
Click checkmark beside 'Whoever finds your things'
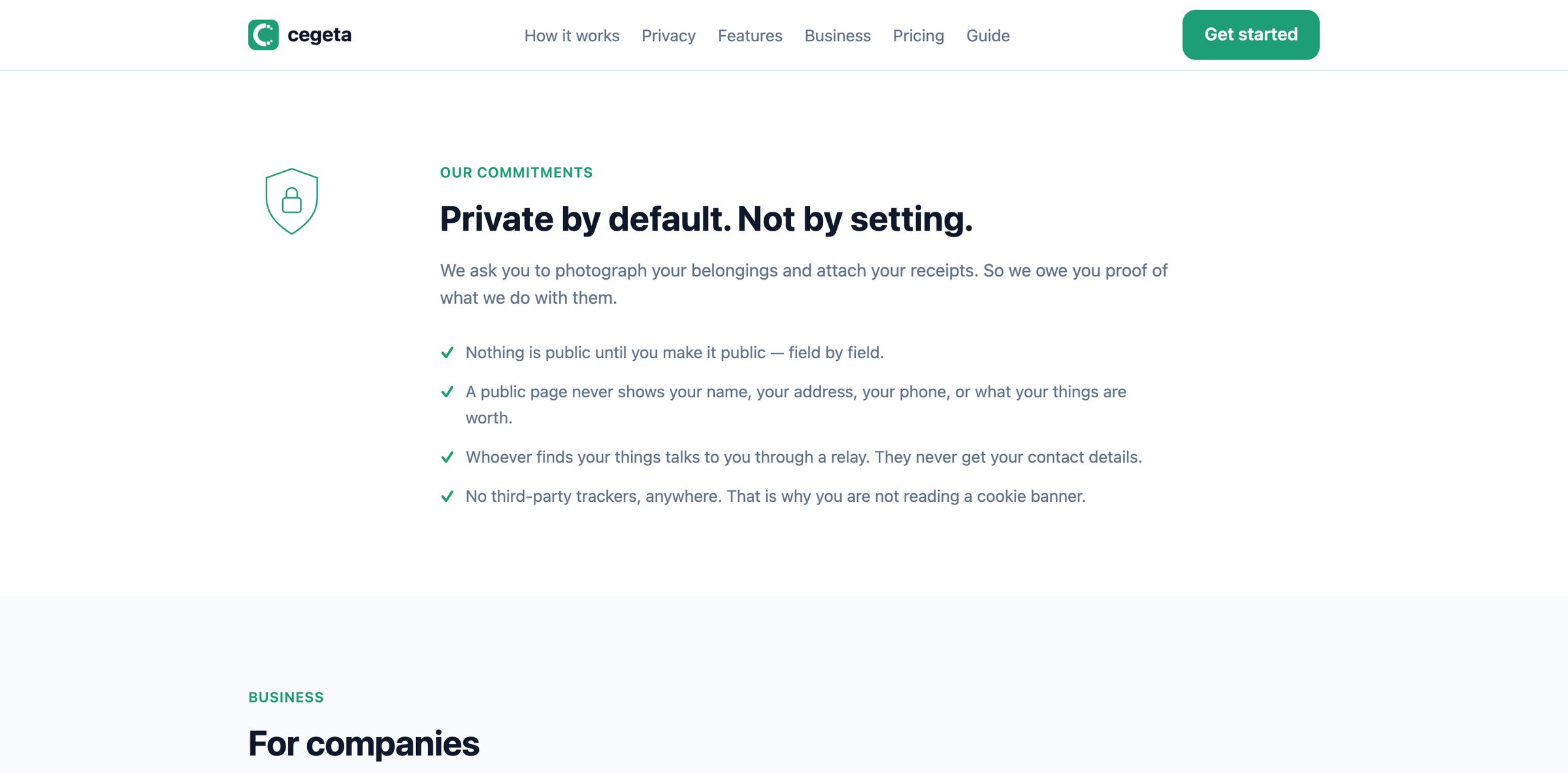point(448,457)
